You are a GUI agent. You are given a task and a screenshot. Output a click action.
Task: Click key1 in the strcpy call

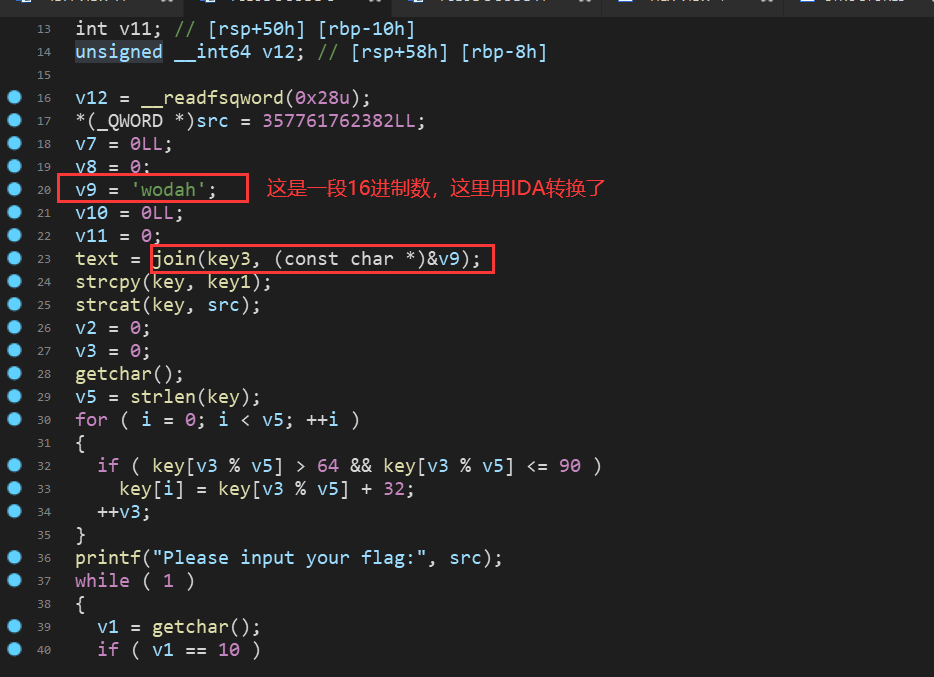click(x=229, y=282)
